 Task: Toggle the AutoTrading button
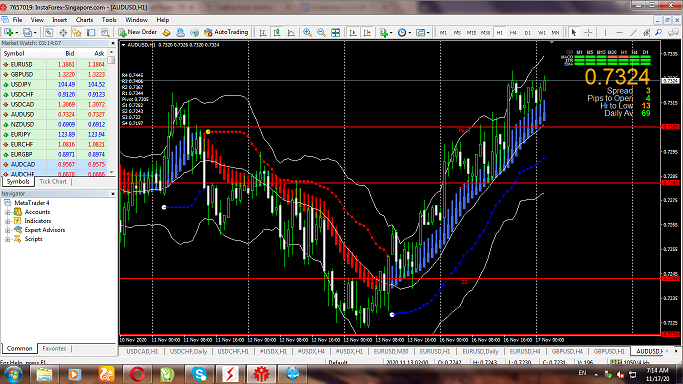226,32
